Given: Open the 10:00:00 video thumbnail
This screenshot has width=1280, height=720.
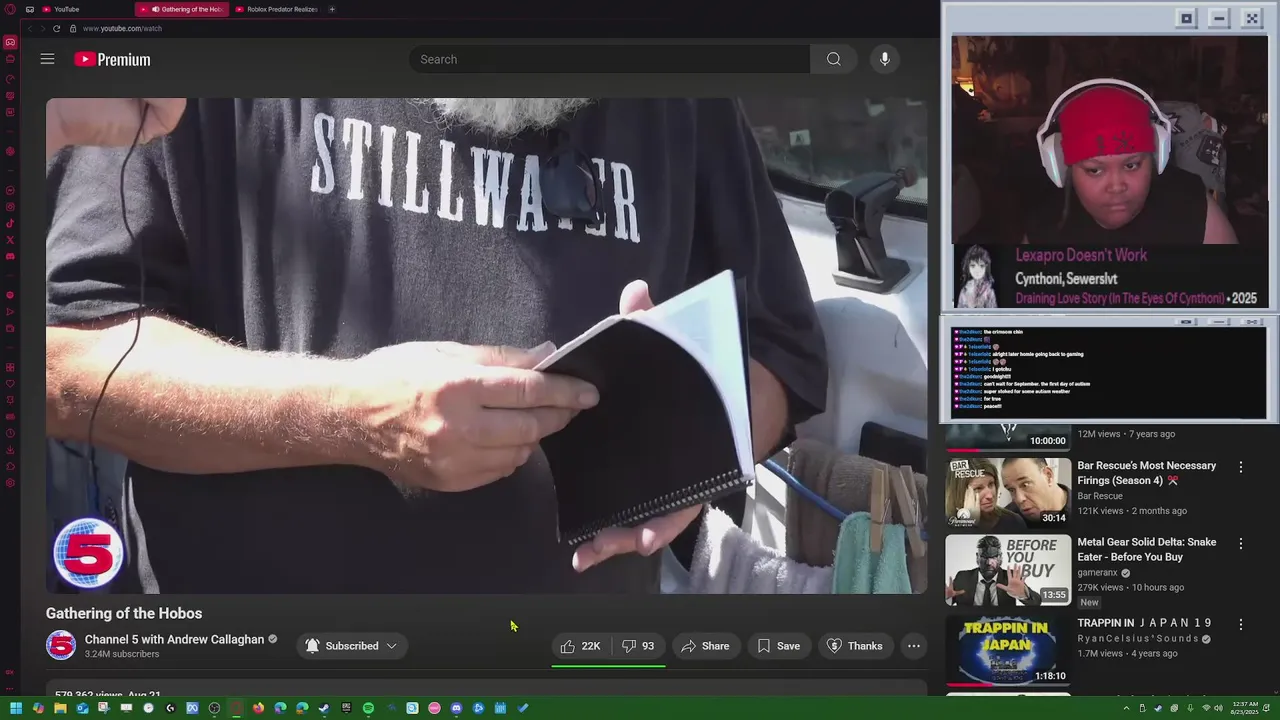Looking at the screenshot, I should [1008, 436].
